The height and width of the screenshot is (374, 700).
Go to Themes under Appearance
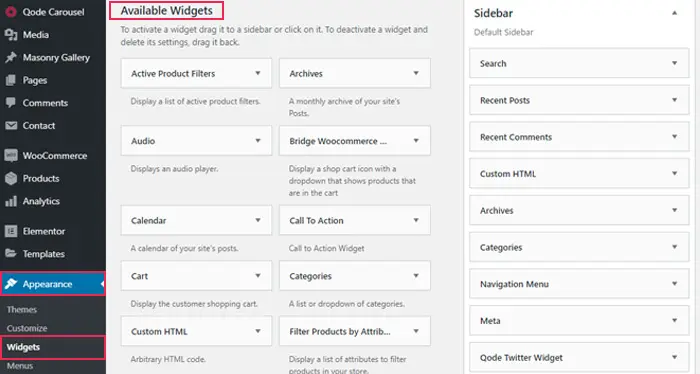pos(22,309)
